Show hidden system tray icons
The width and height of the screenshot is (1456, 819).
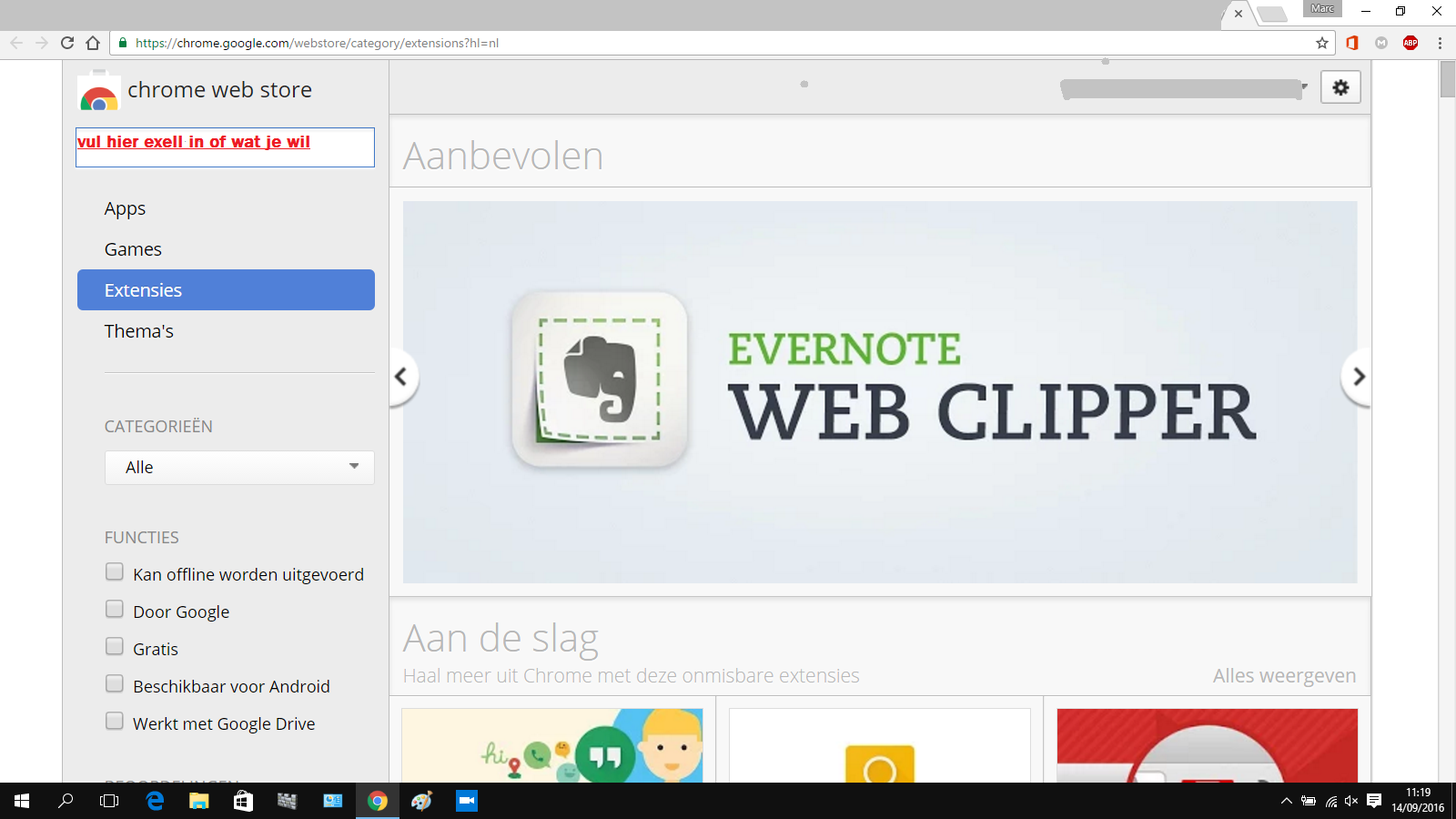pos(1286,801)
